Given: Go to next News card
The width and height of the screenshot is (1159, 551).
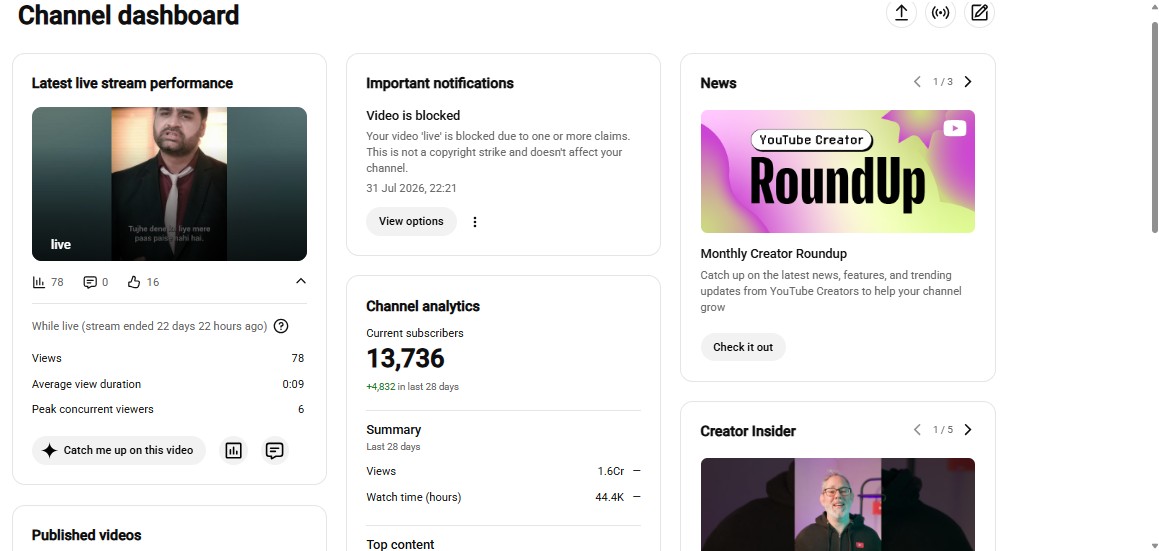Looking at the screenshot, I should 968,82.
